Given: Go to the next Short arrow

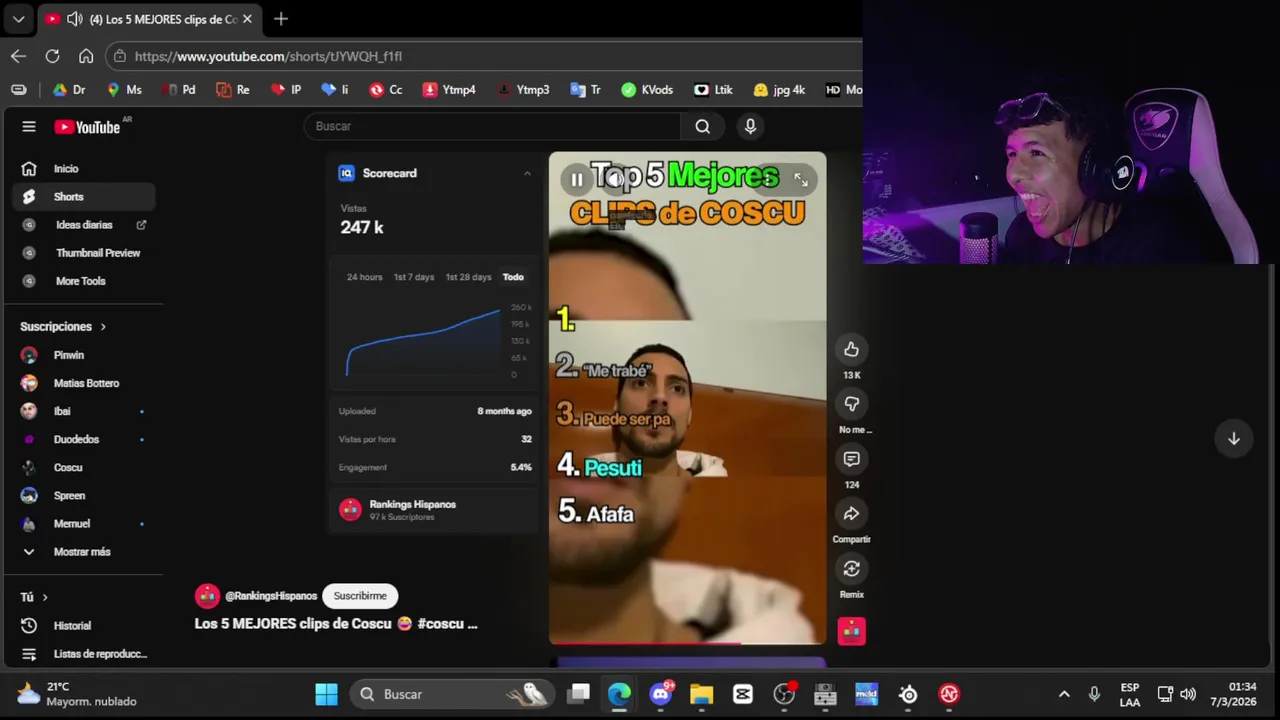Looking at the screenshot, I should pos(1233,439).
